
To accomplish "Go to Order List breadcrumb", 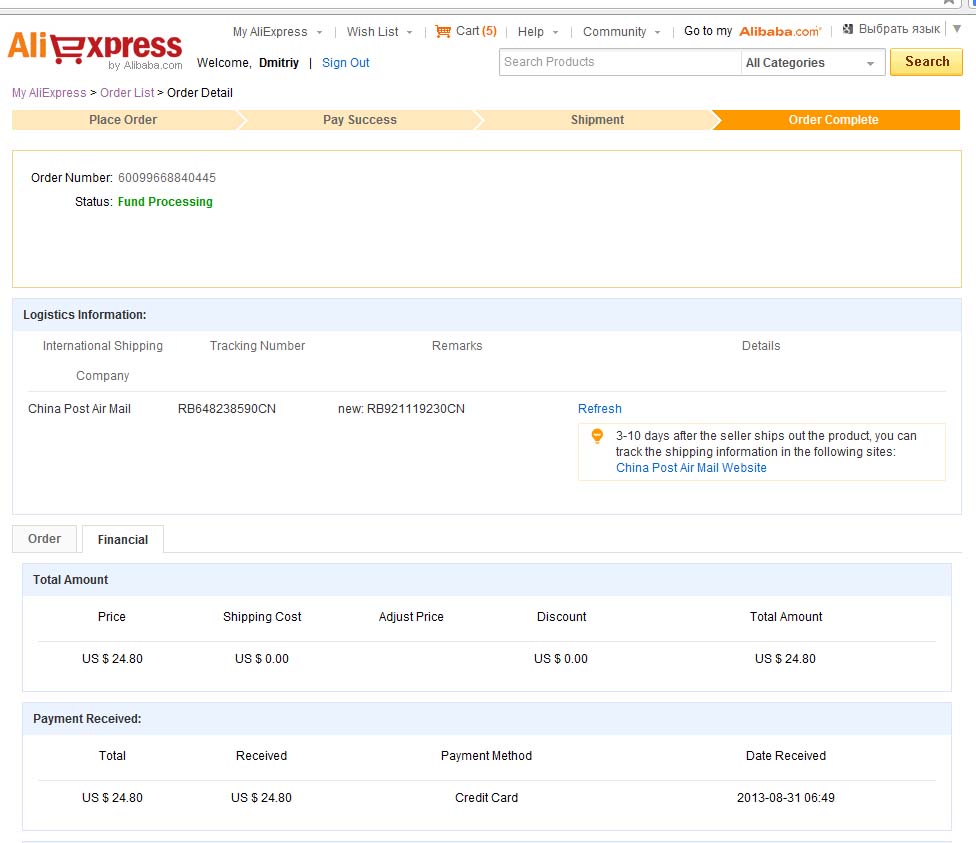I will coord(127,93).
